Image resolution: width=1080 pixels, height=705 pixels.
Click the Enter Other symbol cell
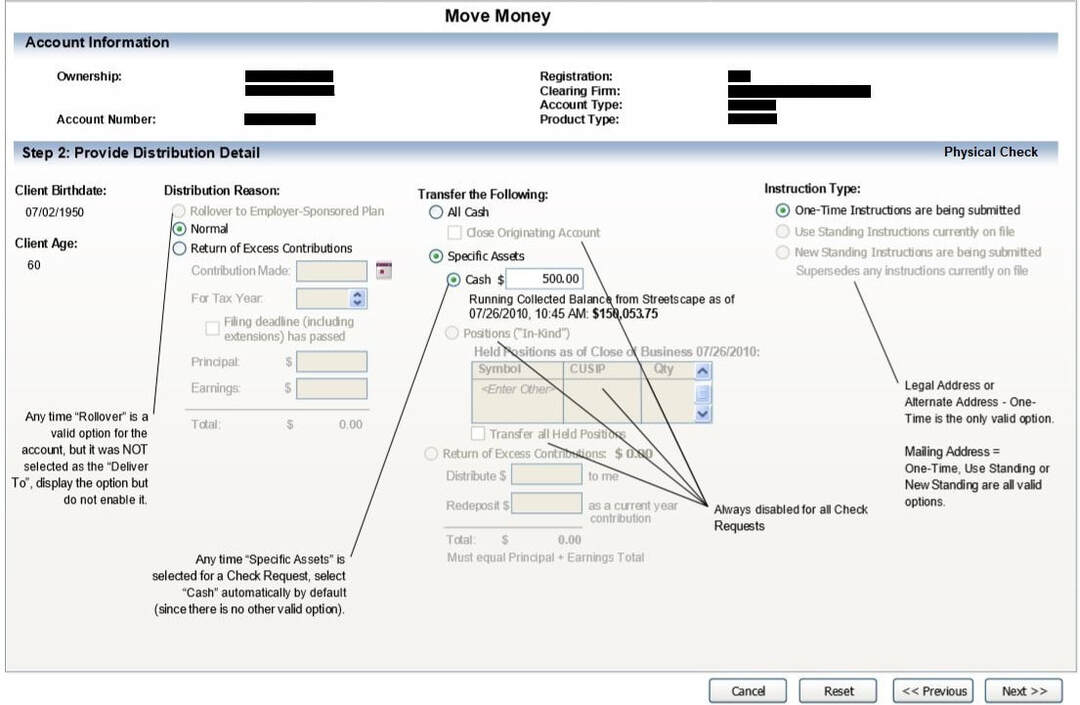pos(517,390)
